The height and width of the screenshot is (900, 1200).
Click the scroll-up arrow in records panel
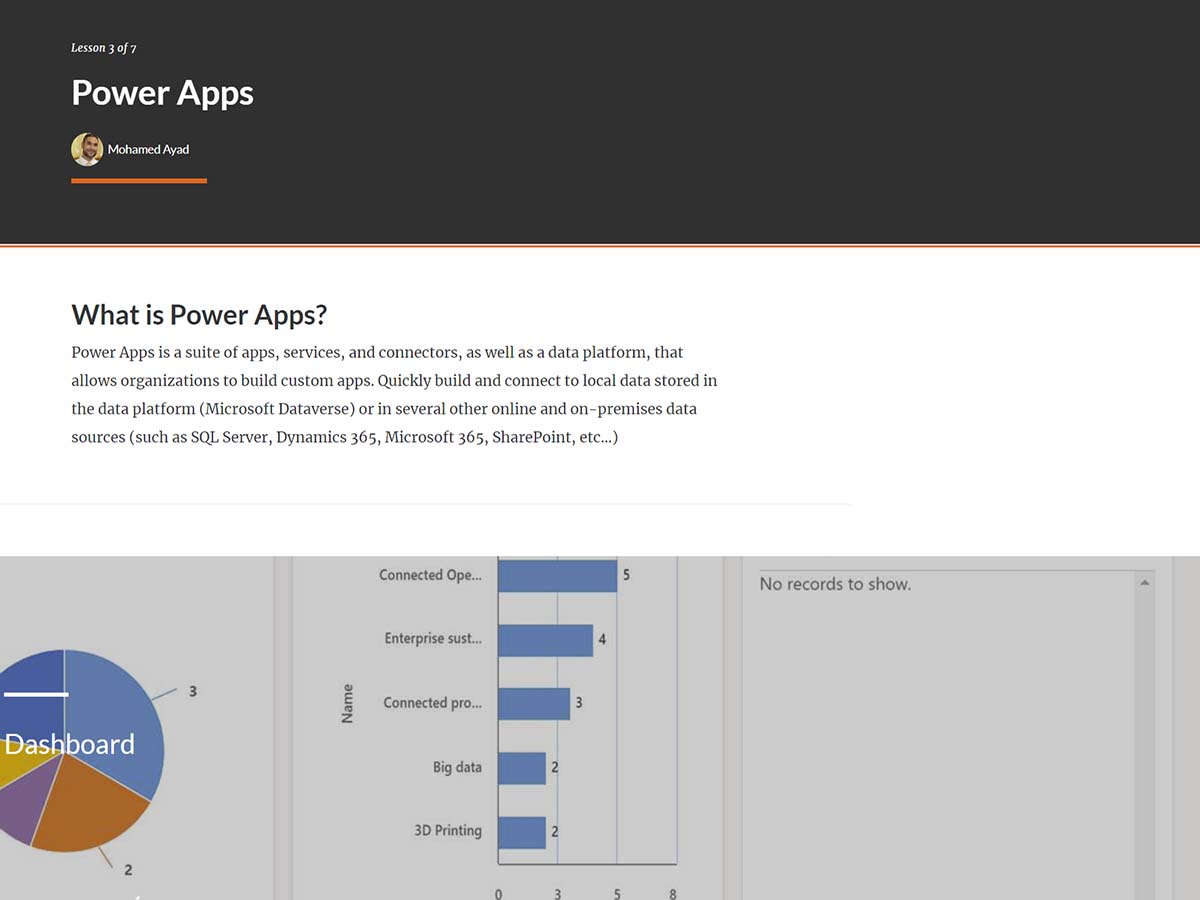[x=1145, y=583]
